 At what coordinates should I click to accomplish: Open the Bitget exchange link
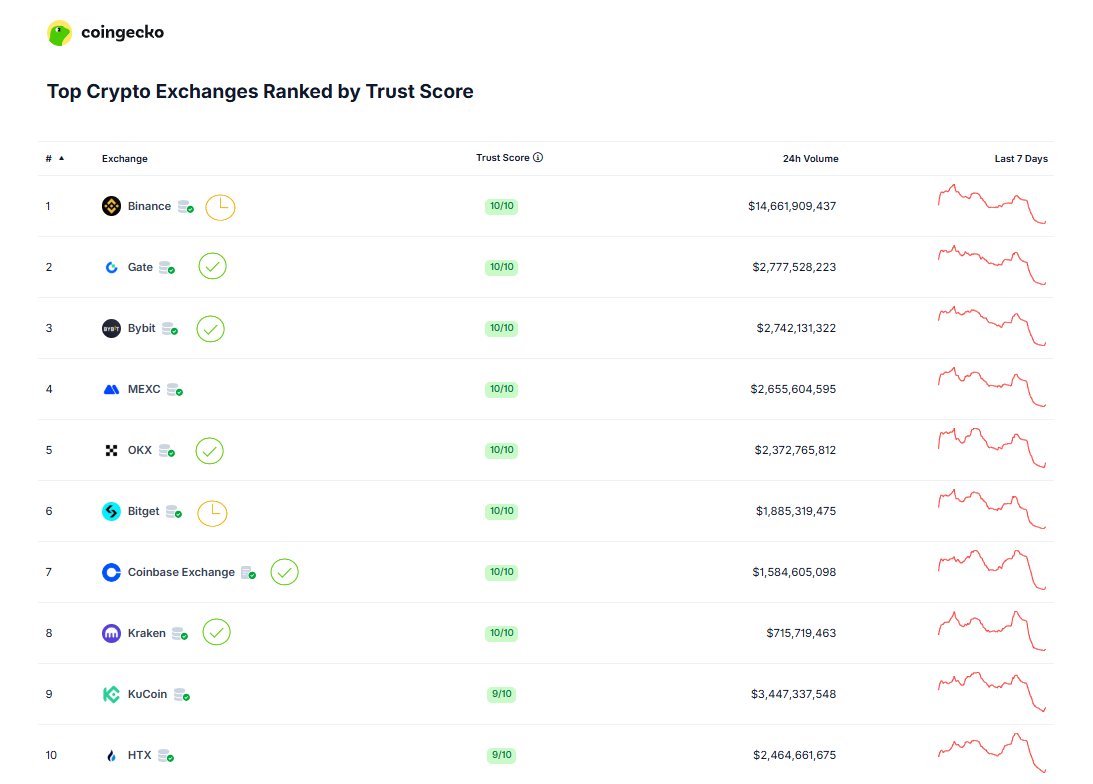(144, 512)
